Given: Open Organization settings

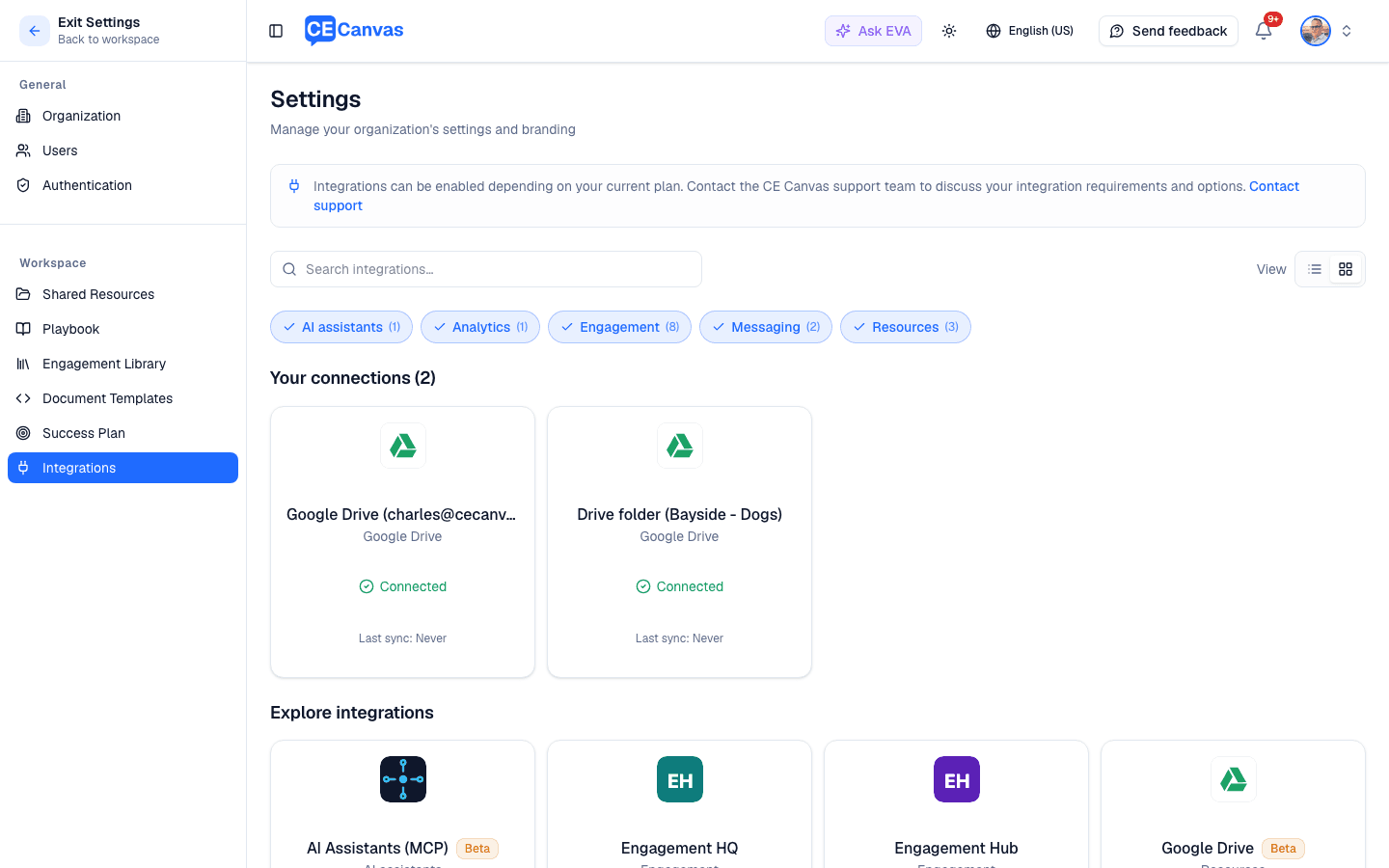Looking at the screenshot, I should (123, 116).
